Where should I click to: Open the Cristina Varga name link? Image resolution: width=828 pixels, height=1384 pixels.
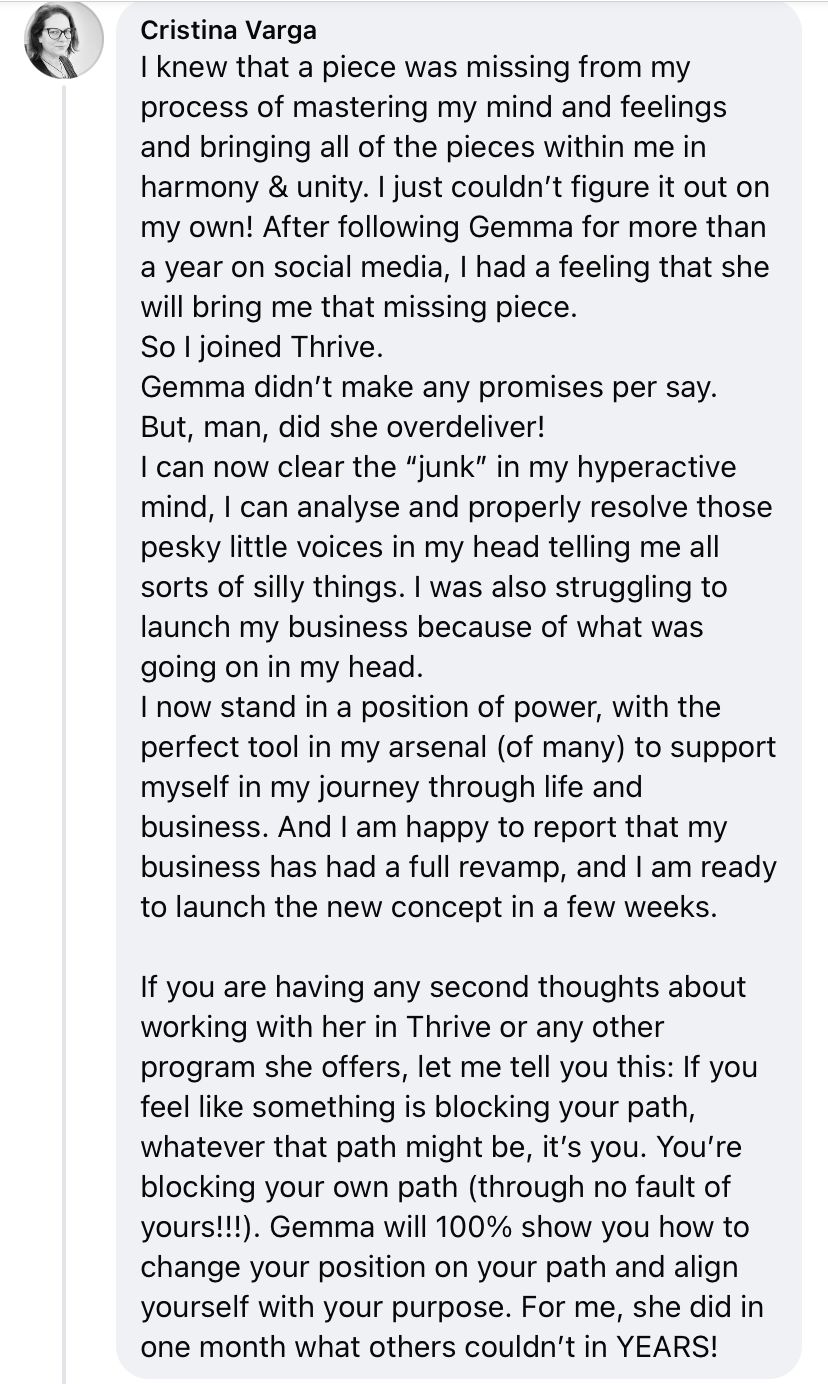click(229, 30)
